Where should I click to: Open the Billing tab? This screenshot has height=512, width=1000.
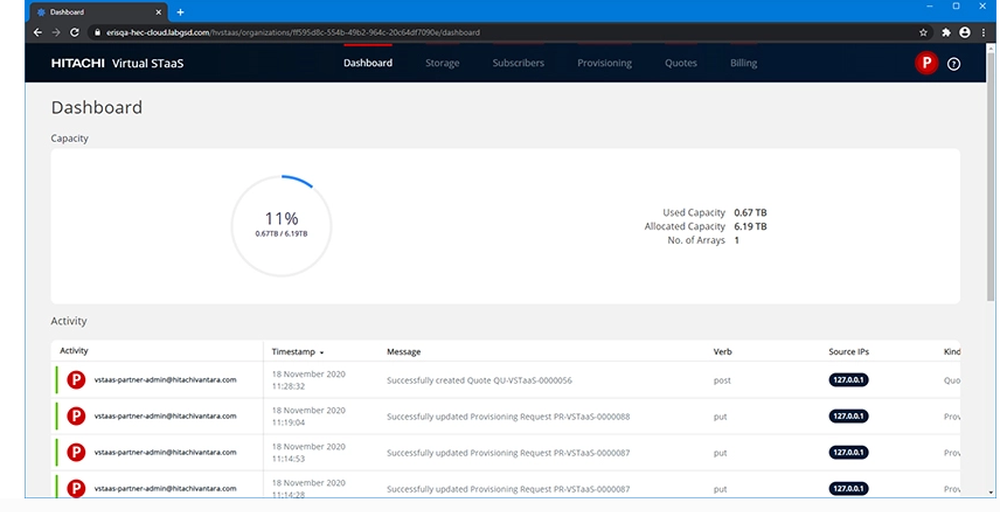click(744, 63)
